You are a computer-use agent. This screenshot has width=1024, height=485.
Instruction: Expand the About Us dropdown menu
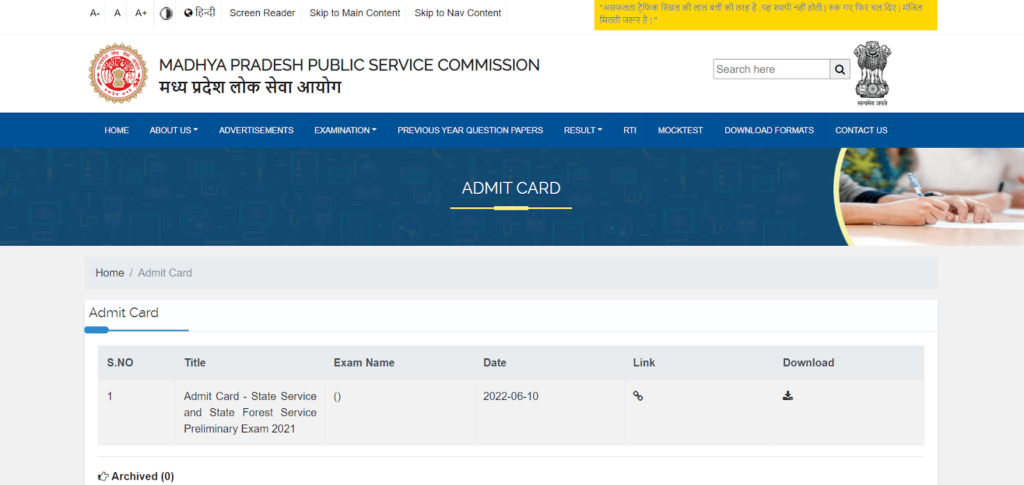point(173,130)
